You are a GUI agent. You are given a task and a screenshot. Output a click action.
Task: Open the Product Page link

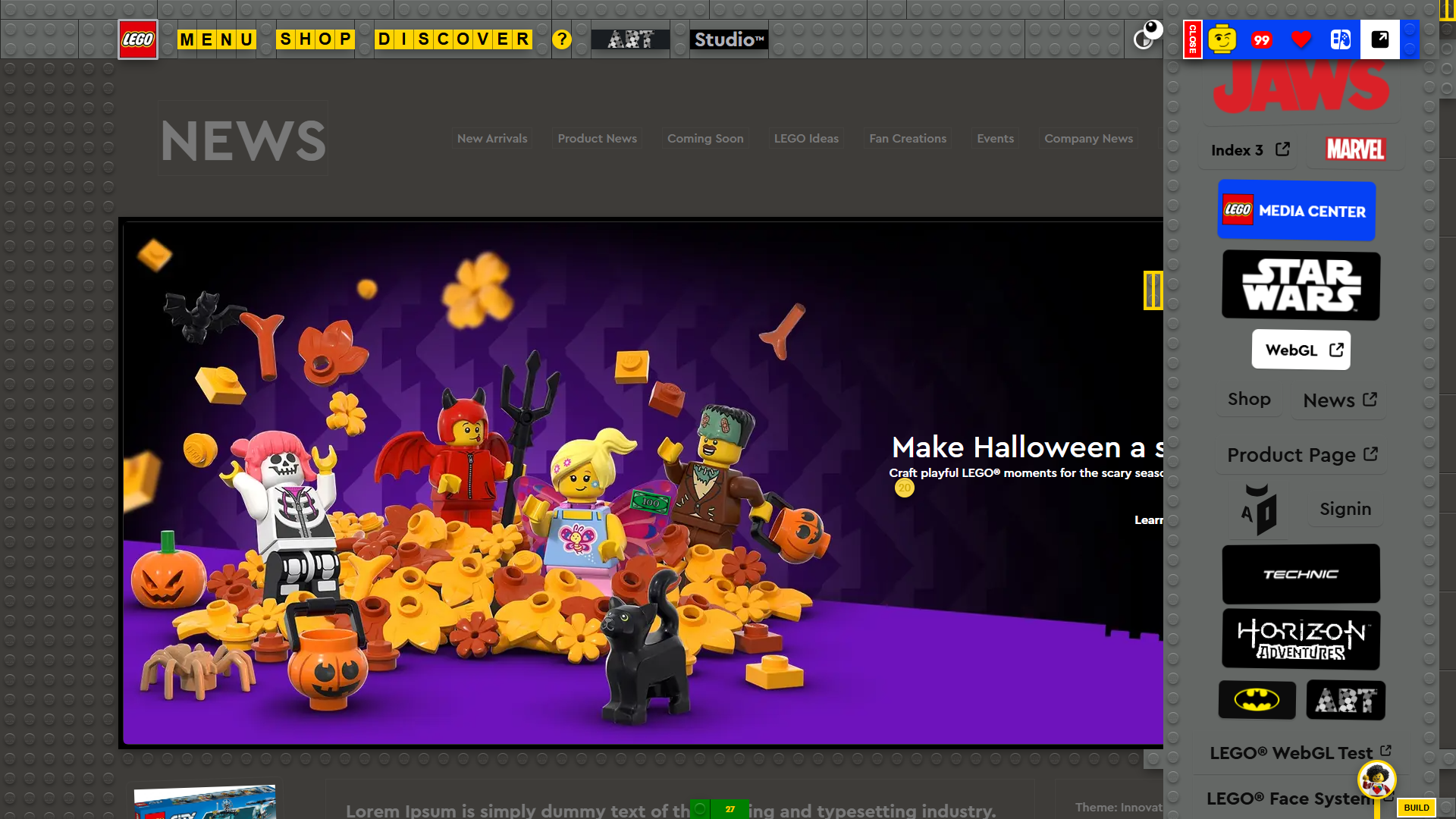pyautogui.click(x=1301, y=455)
